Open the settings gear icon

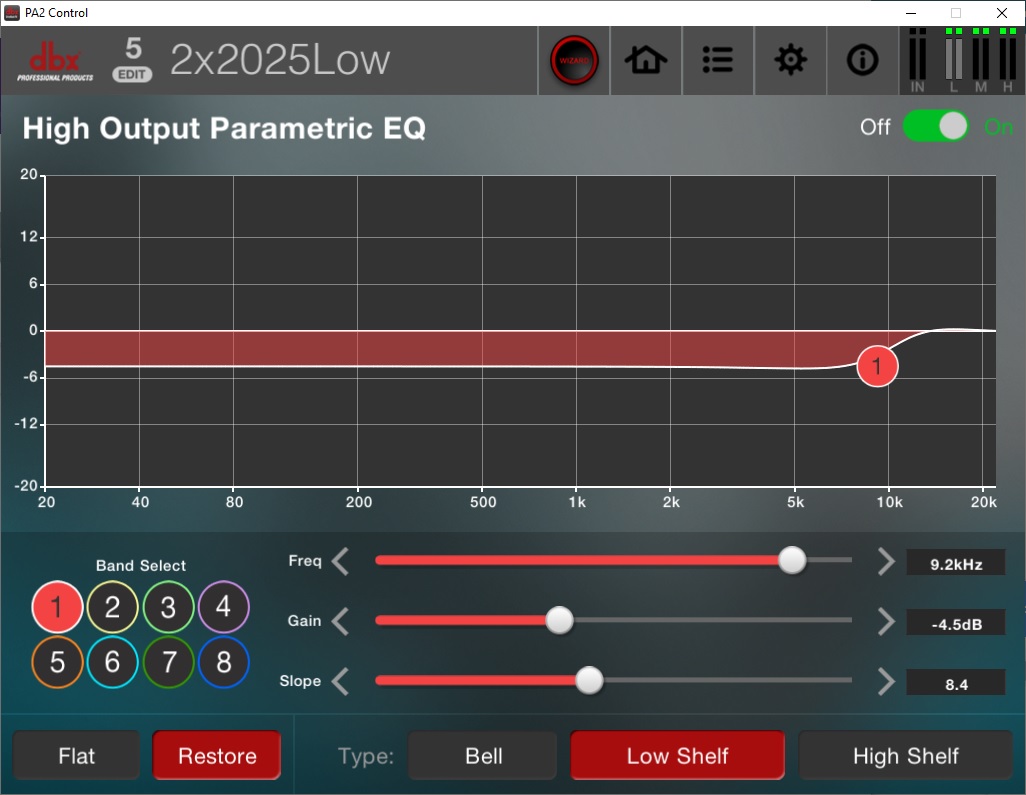[x=790, y=60]
